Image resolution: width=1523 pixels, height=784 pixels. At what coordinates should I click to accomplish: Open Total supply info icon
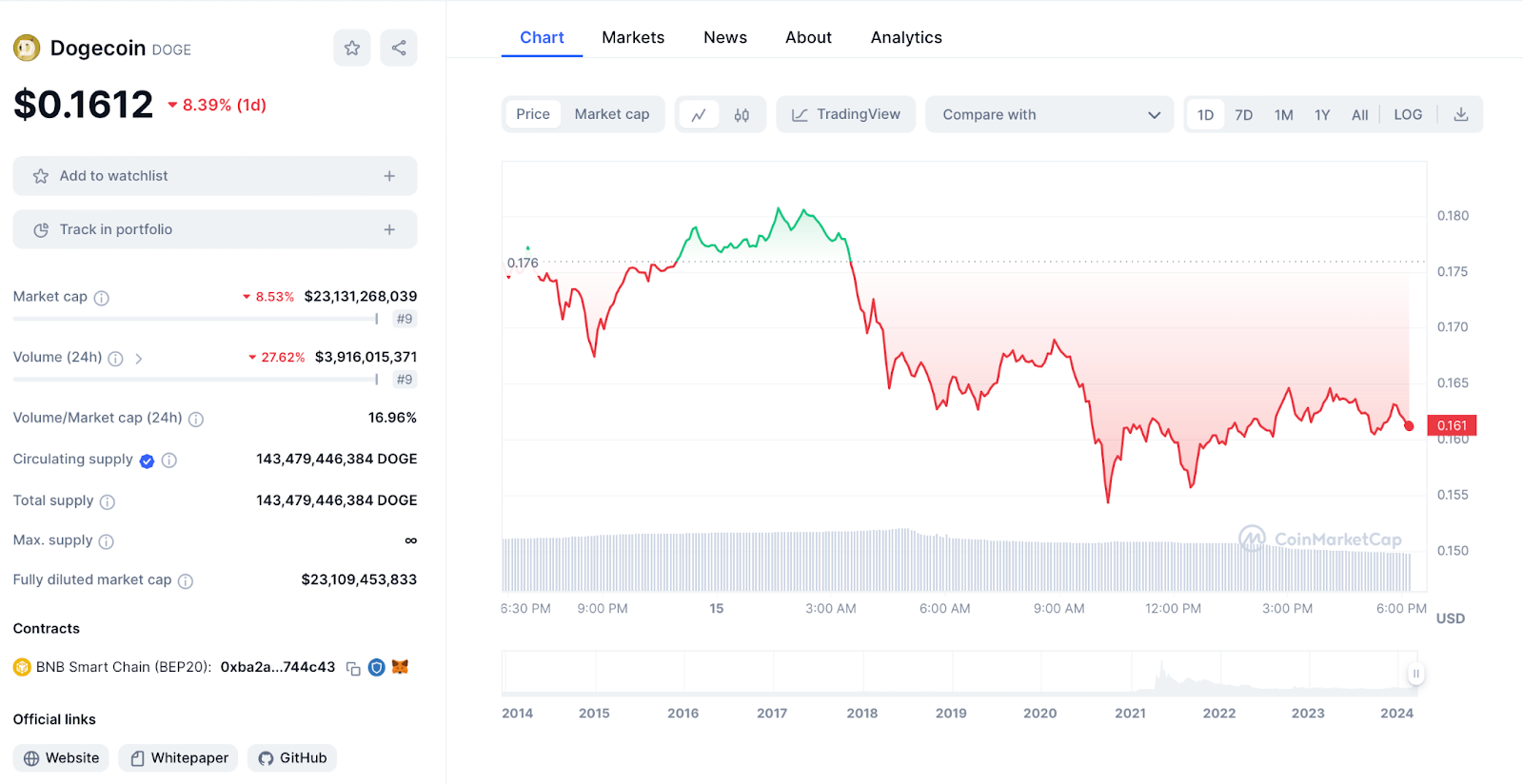click(108, 501)
